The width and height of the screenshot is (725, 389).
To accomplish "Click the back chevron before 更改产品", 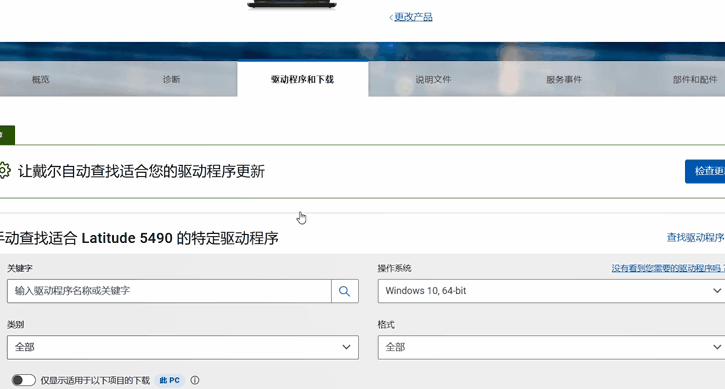I will [391, 18].
